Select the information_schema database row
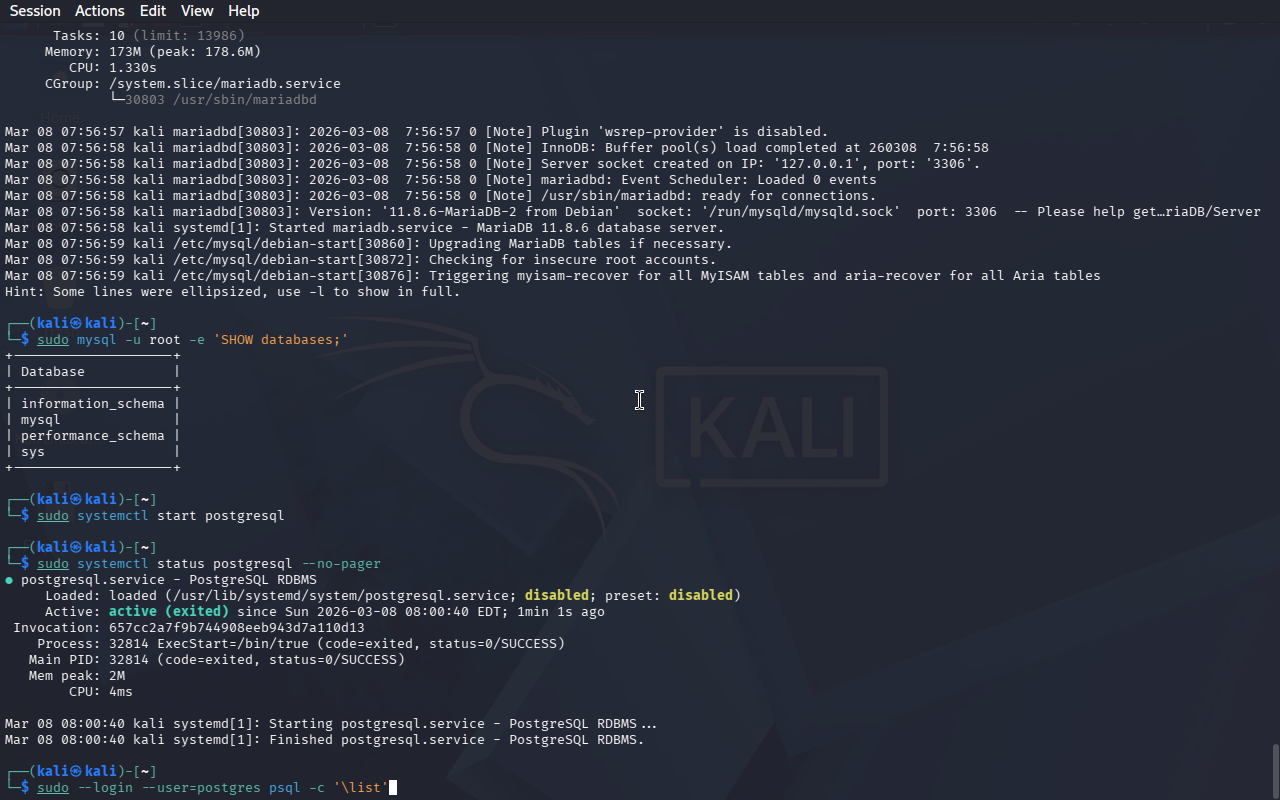1280x800 pixels. coord(92,404)
